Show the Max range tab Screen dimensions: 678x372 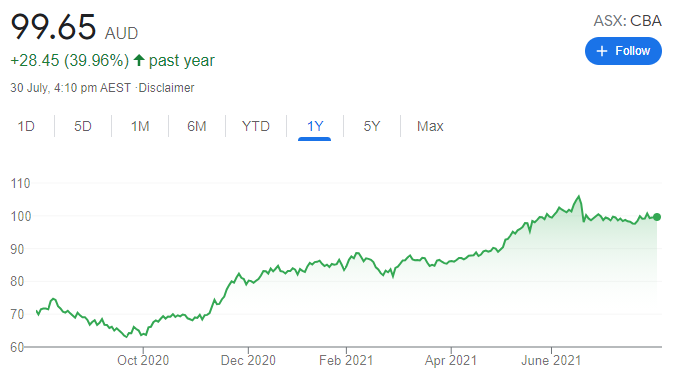pyautogui.click(x=430, y=126)
